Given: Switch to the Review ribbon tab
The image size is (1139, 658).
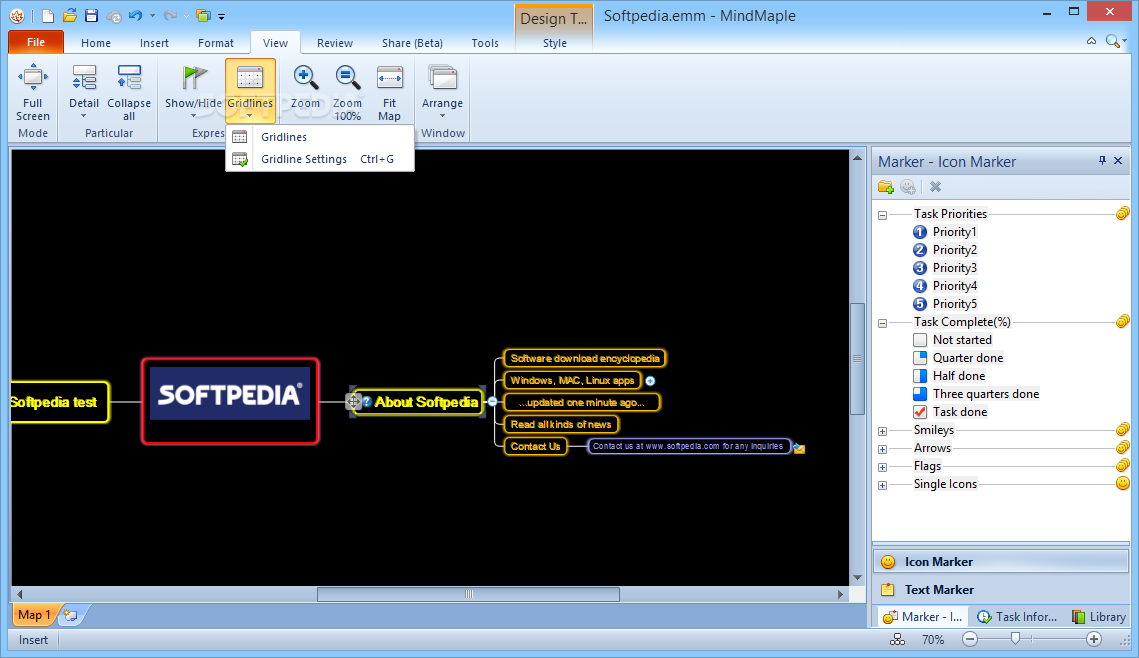Looking at the screenshot, I should click(x=335, y=43).
